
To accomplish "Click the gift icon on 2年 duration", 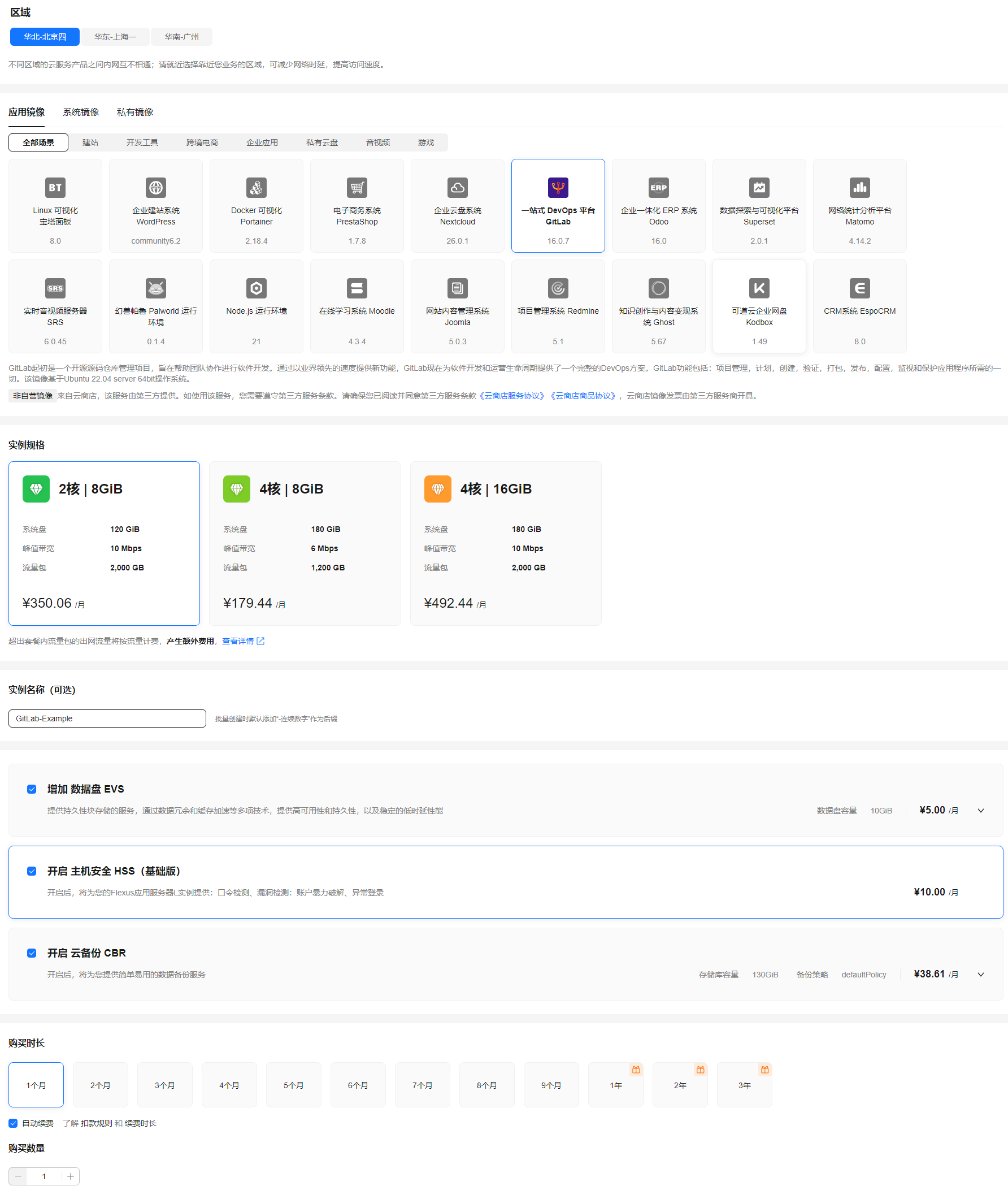I will [x=701, y=1069].
